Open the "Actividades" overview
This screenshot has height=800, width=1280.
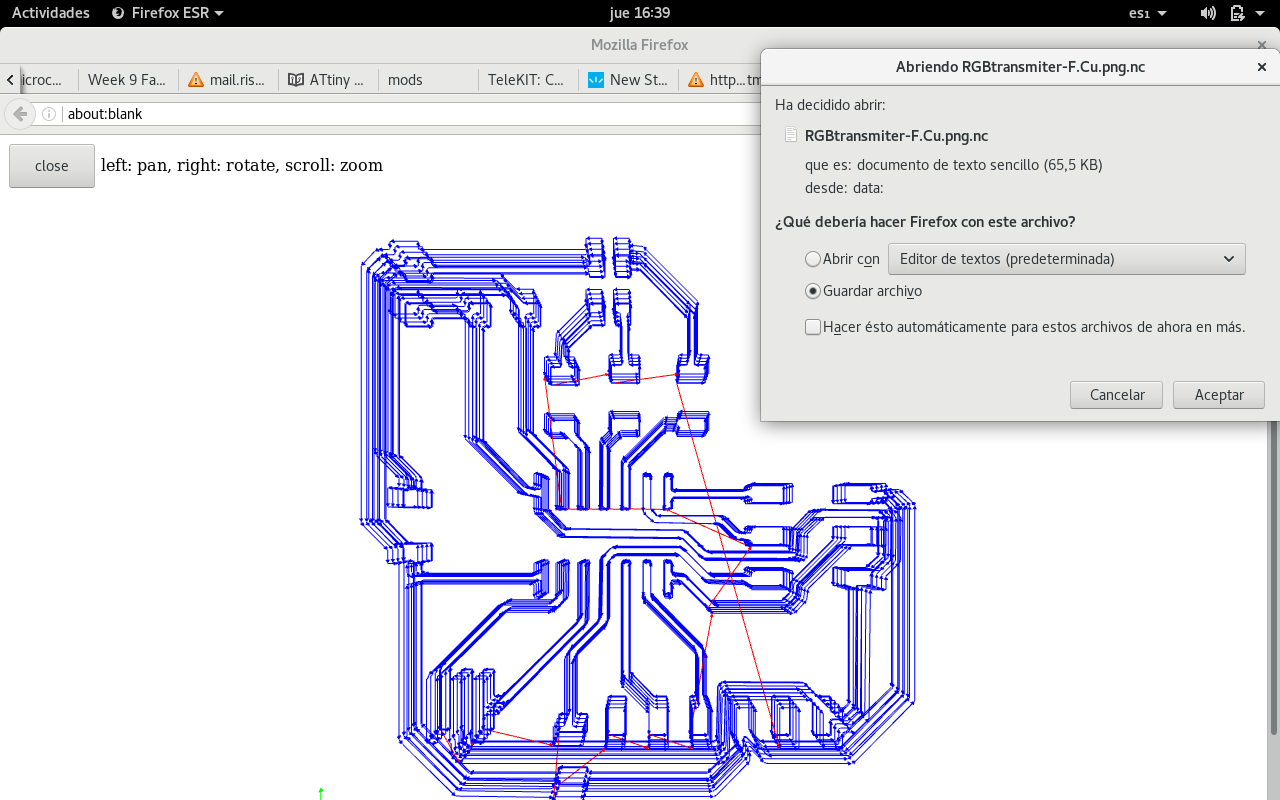click(51, 13)
